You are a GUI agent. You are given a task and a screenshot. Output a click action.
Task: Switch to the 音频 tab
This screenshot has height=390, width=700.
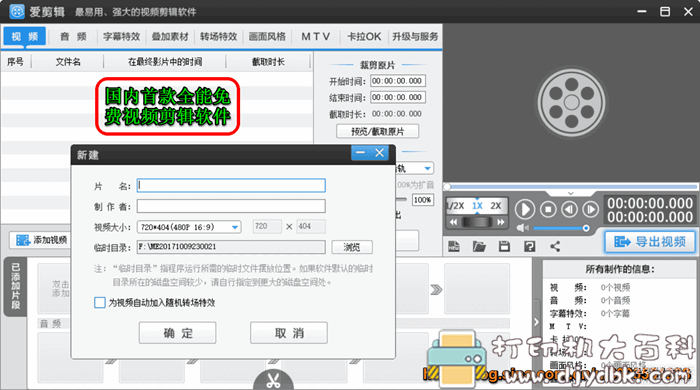73,37
